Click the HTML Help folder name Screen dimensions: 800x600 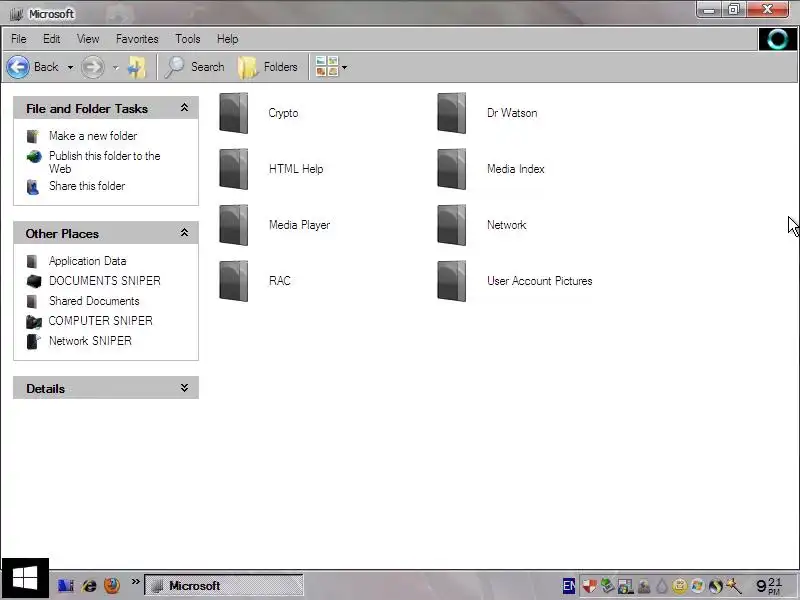pos(296,169)
